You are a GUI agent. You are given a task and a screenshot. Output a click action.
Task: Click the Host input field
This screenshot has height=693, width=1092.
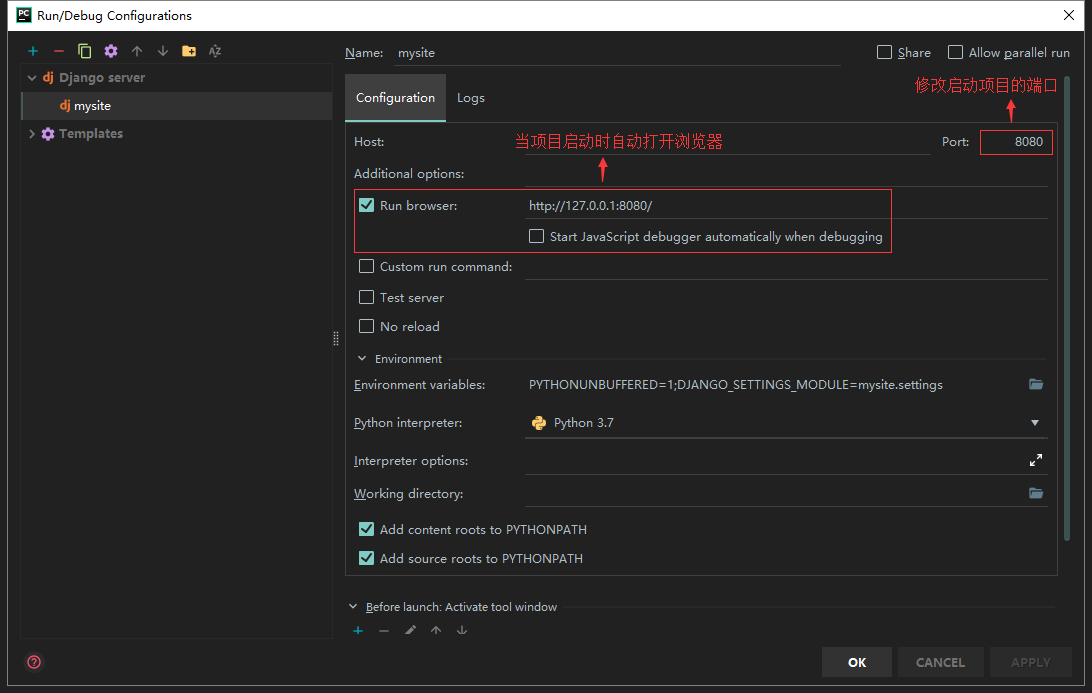click(x=728, y=142)
